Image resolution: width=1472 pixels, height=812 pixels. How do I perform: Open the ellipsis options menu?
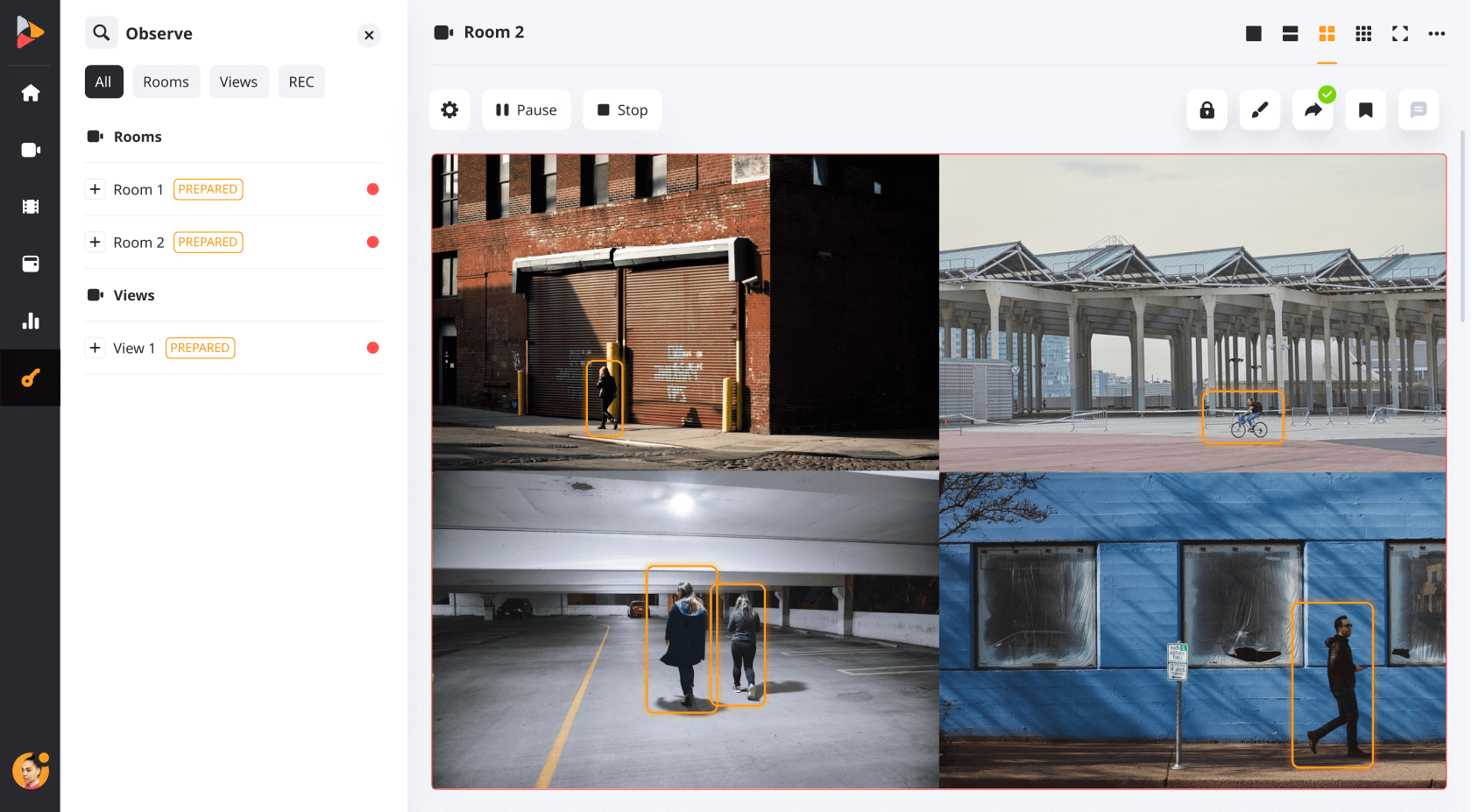[x=1436, y=32]
